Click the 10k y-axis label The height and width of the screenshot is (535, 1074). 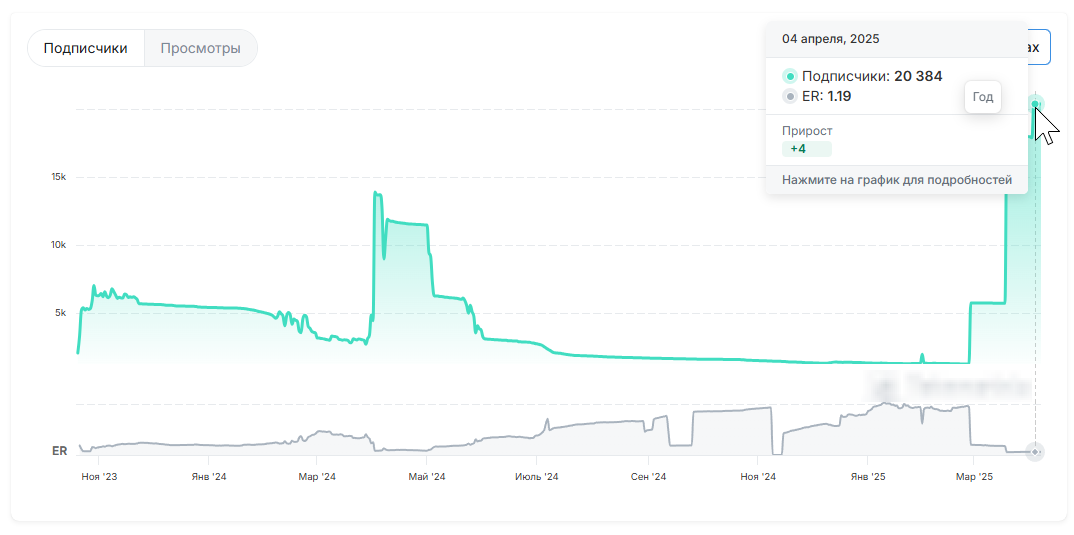(x=58, y=245)
